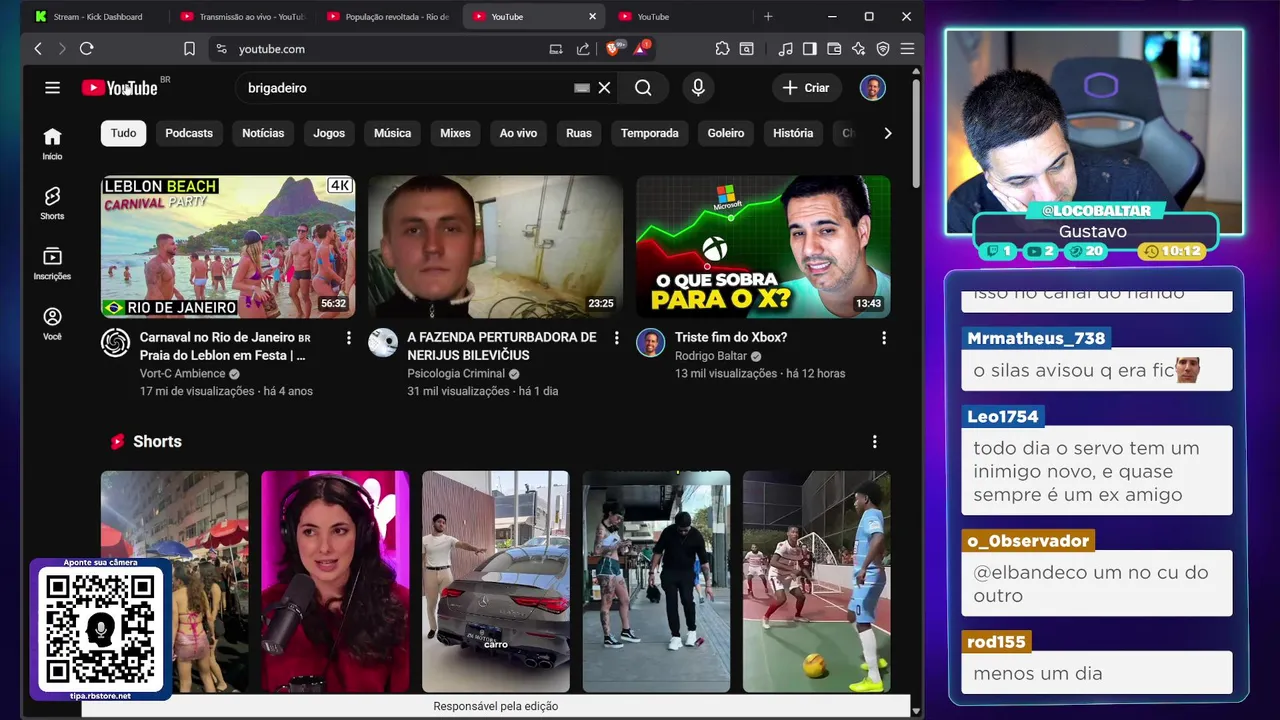The image size is (1280, 720).
Task: Open the Você section in sidebar
Action: tap(52, 323)
